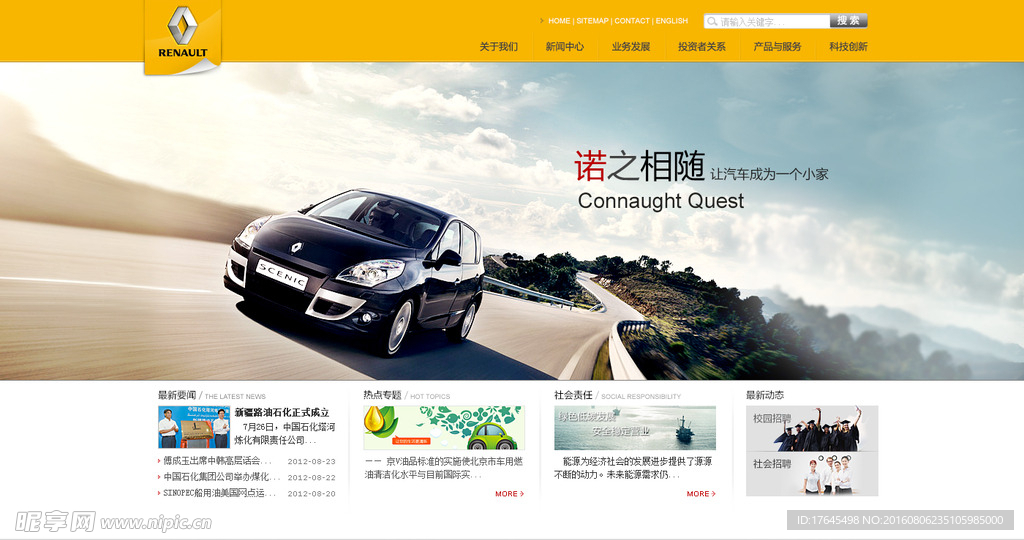Click the Renault logo badge
Viewport: 1024px width, 540px height.
pos(182,36)
